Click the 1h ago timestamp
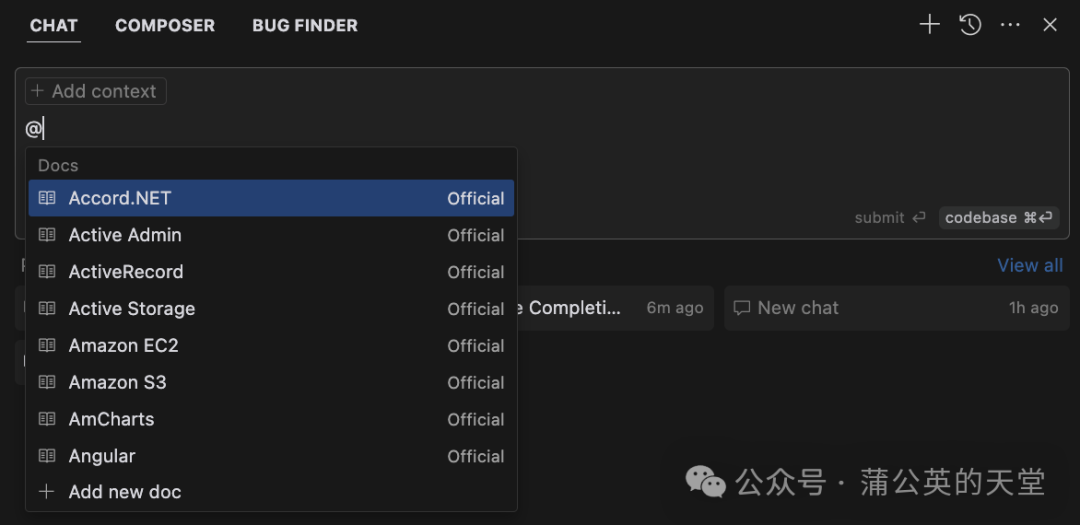The height and width of the screenshot is (525, 1080). click(x=1033, y=308)
